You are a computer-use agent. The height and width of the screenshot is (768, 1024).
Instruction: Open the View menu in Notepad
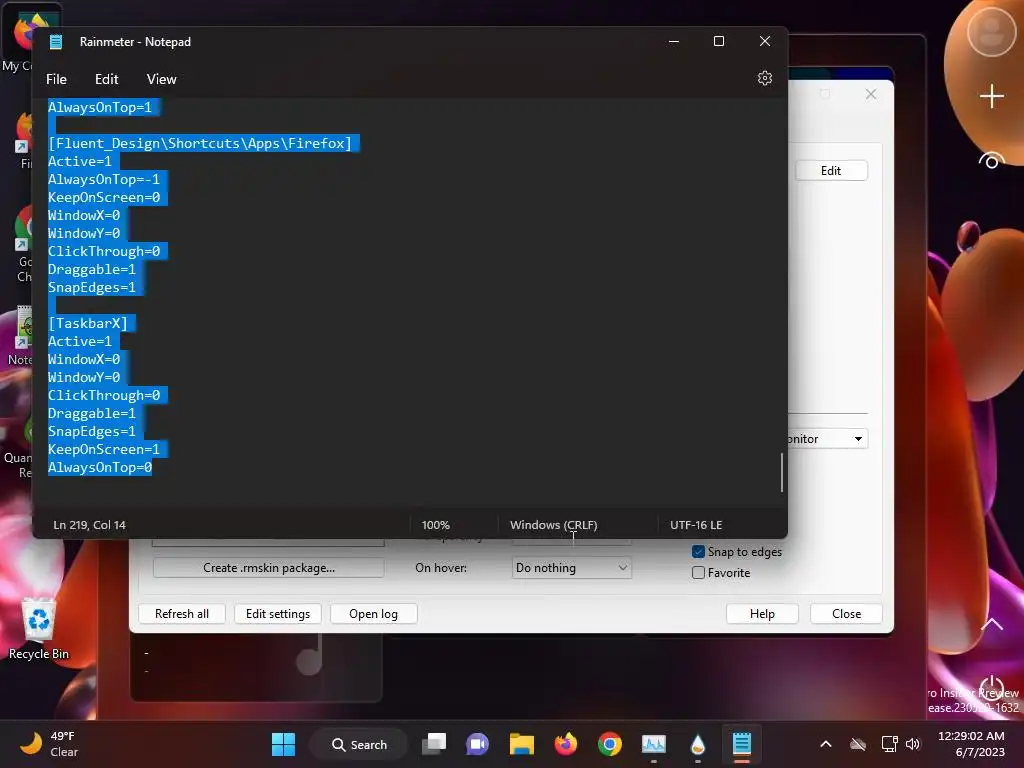pos(161,79)
